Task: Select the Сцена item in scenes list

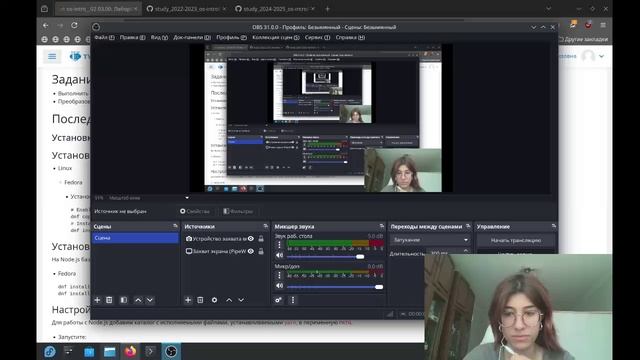Action: coord(136,238)
